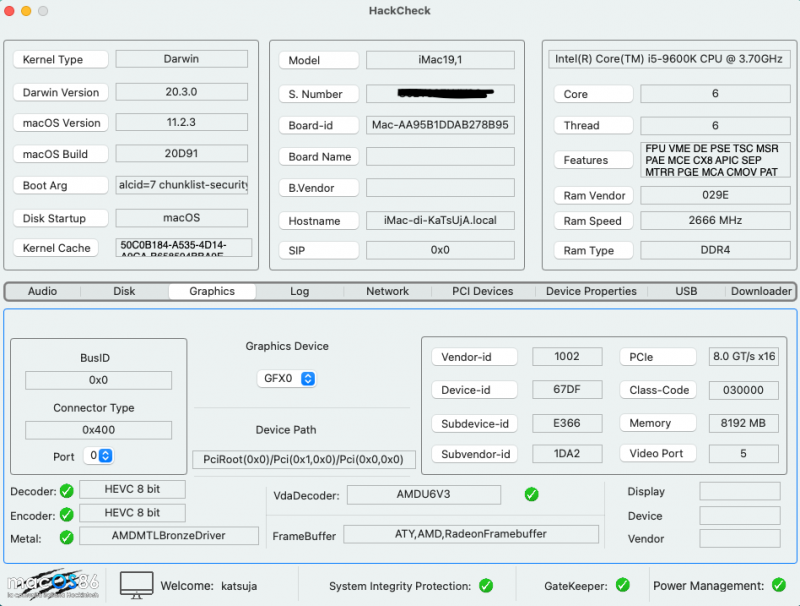
Task: Open the Downloader tab
Action: (761, 291)
